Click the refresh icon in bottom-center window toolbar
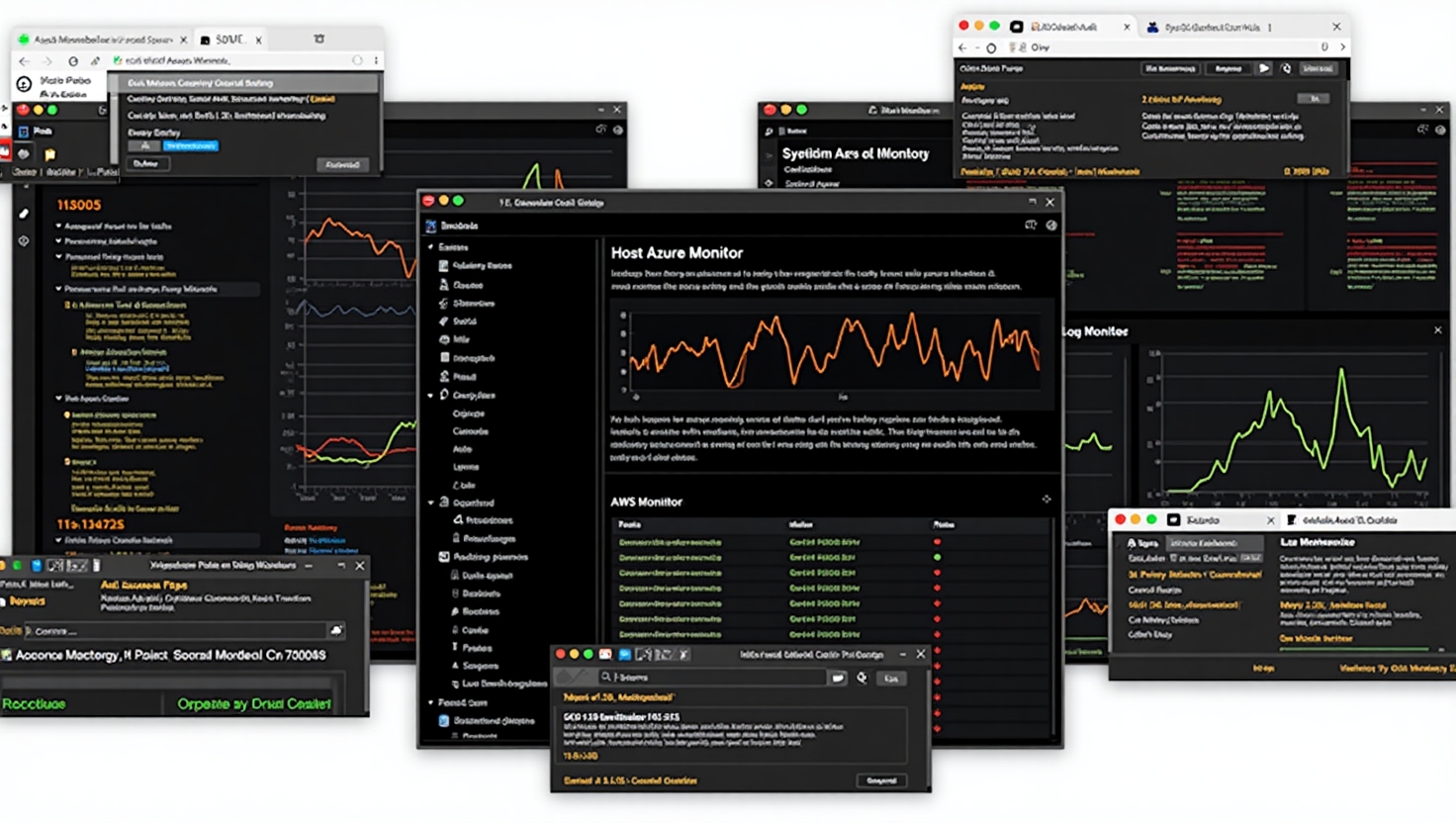This screenshot has width=1456, height=823. click(862, 678)
